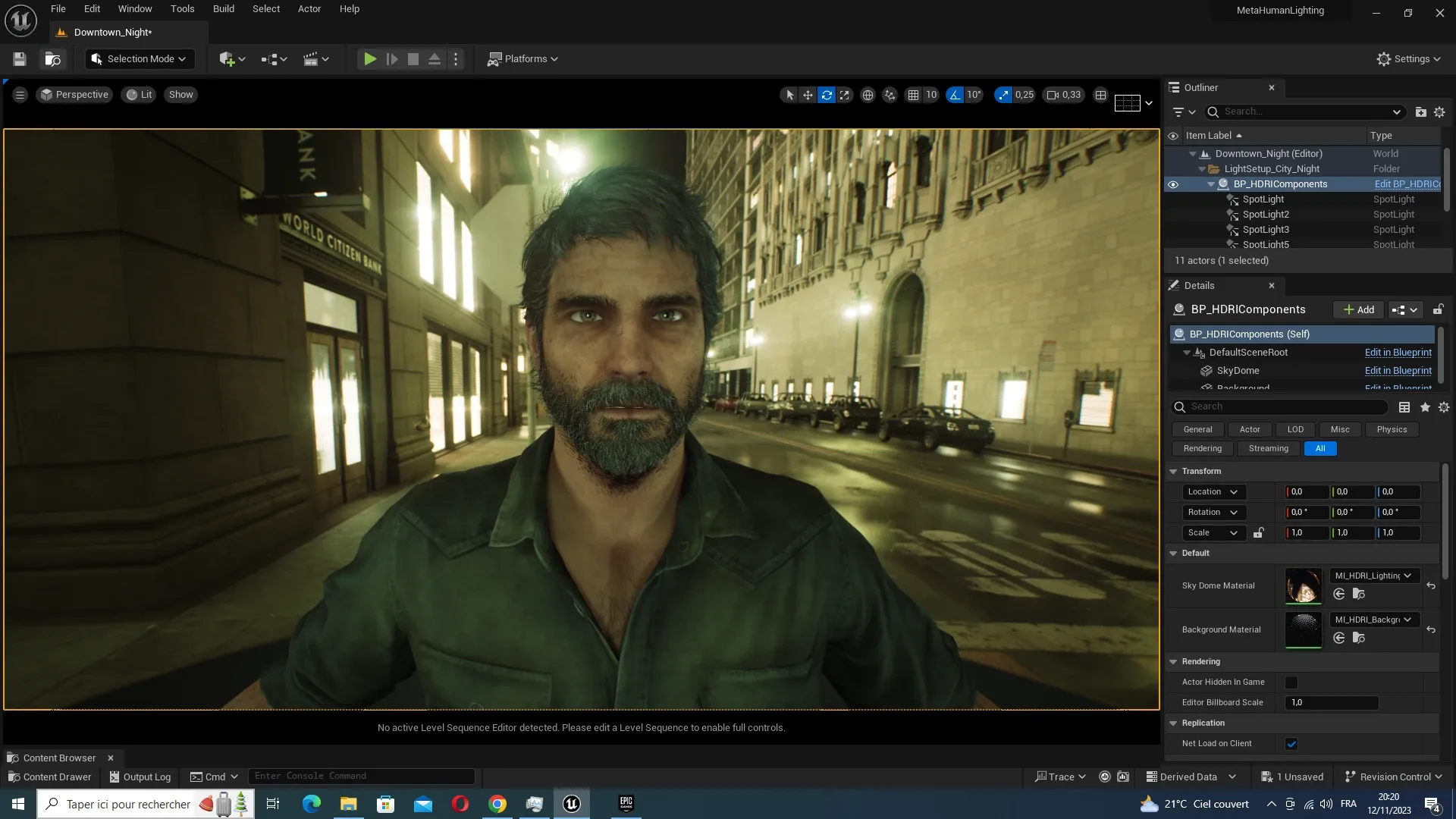Save the current level icon
Image resolution: width=1456 pixels, height=819 pixels.
coord(20,59)
